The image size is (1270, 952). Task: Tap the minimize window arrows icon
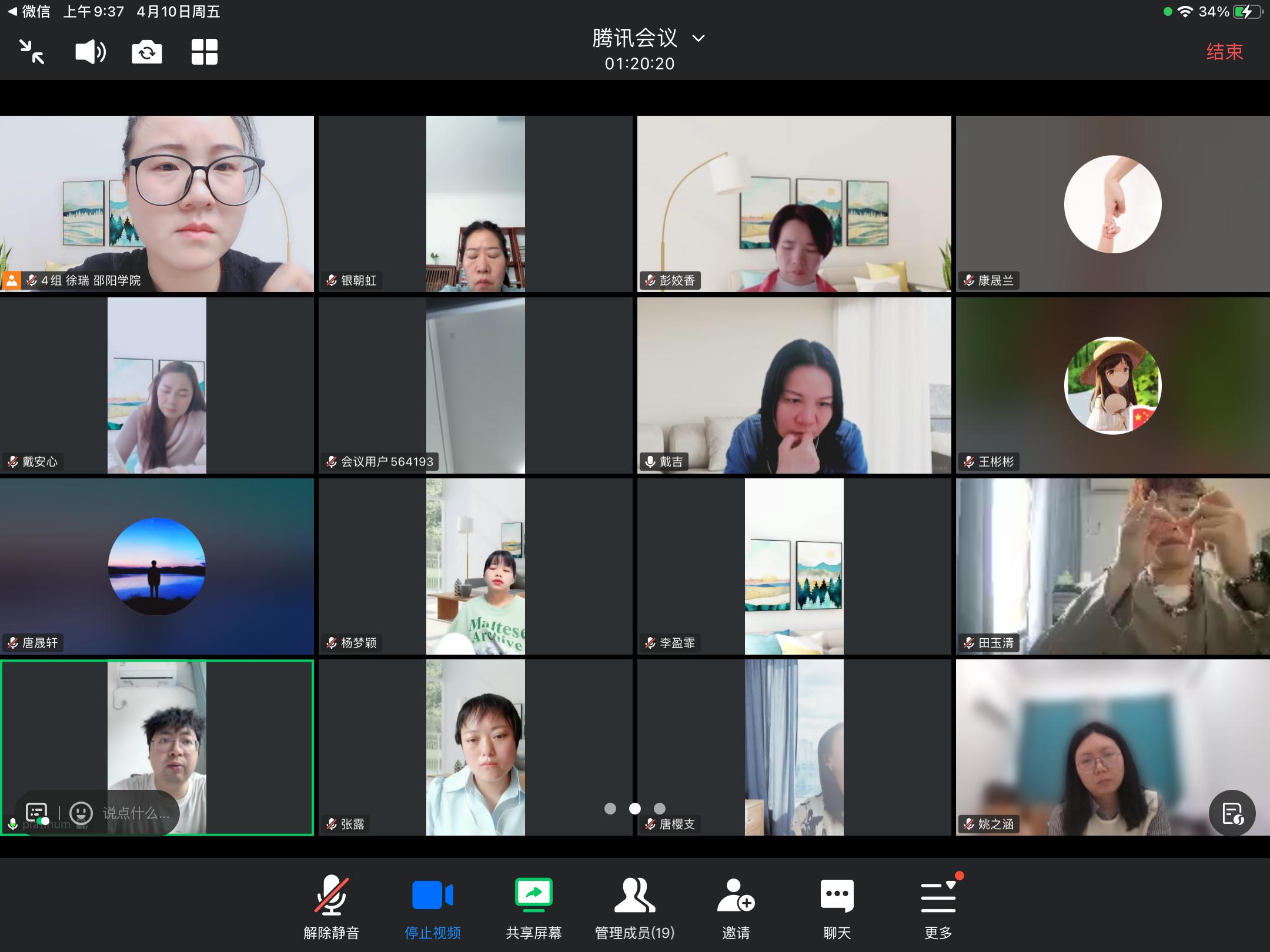[32, 52]
